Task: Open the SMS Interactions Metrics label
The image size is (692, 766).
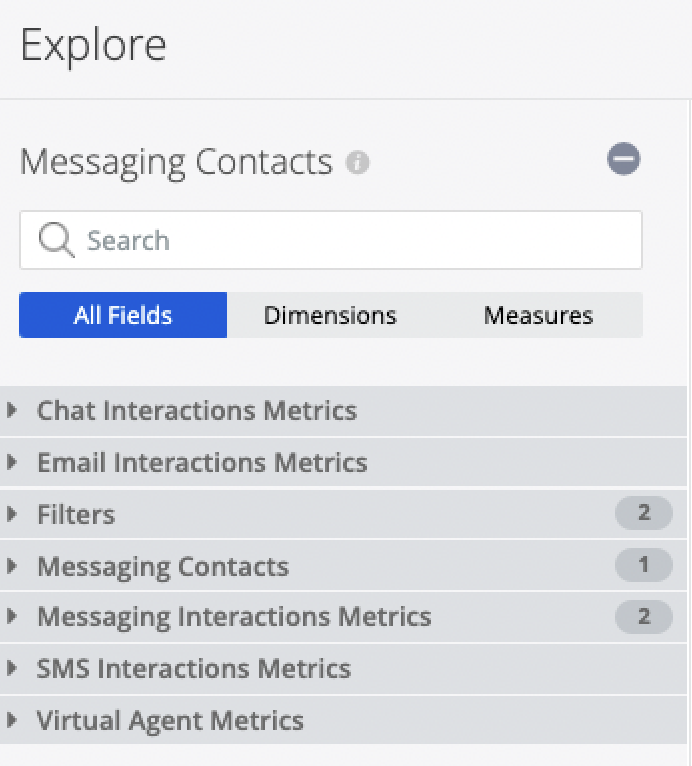Action: coord(194,668)
